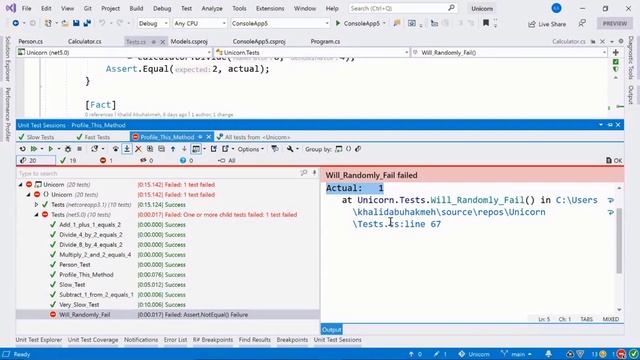Switch to the Fast Tests session tab
Viewport: 640px width, 360px height.
[x=93, y=137]
